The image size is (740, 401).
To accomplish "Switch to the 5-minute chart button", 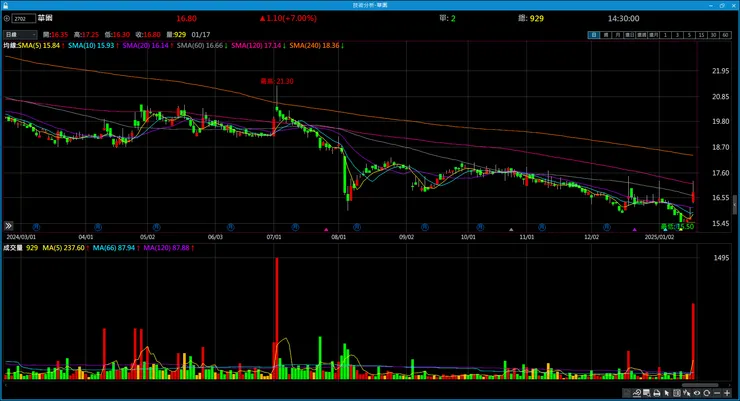I will (689, 35).
